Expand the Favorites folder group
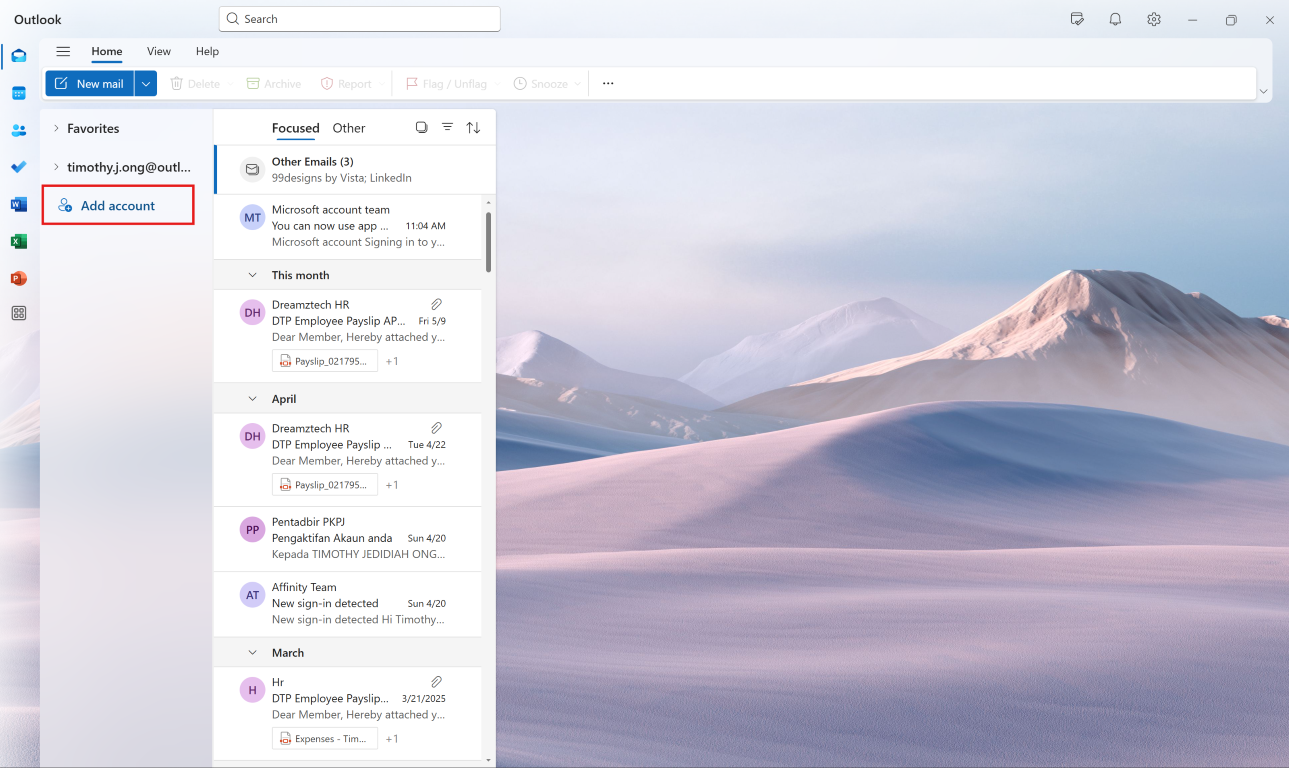The image size is (1289, 768). click(x=56, y=128)
